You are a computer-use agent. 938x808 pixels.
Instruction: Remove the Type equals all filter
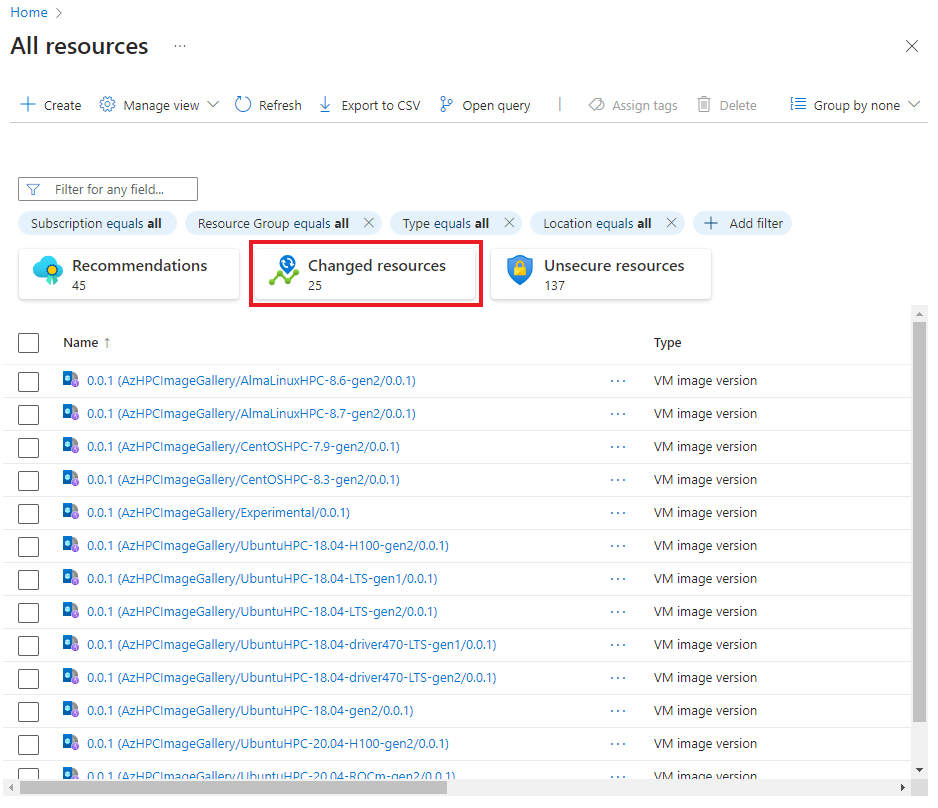tap(509, 222)
